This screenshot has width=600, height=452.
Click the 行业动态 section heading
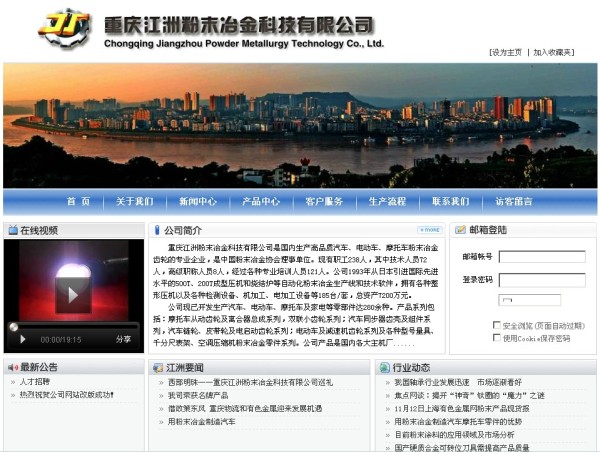point(411,367)
